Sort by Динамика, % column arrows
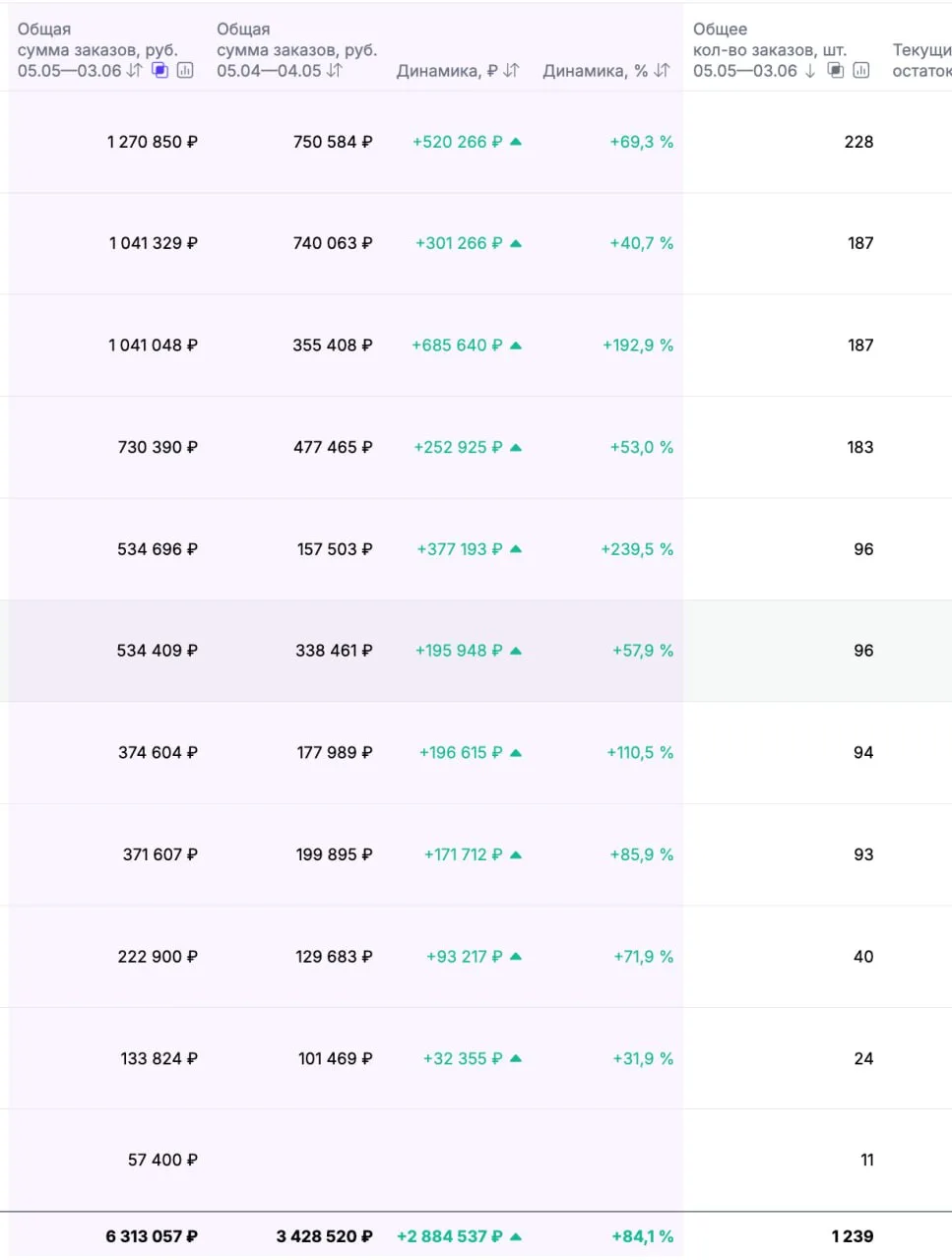952x1260 pixels. click(x=662, y=71)
